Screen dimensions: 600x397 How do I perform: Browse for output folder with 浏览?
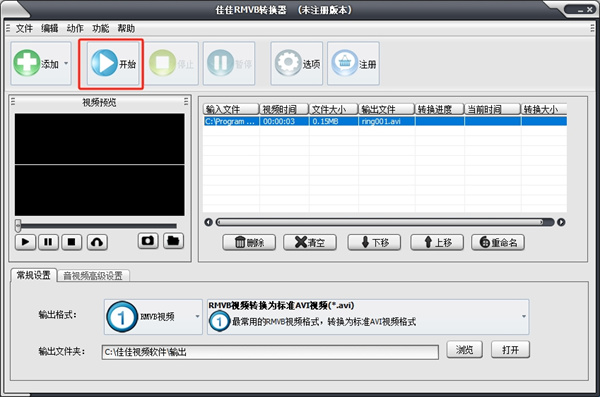click(465, 350)
